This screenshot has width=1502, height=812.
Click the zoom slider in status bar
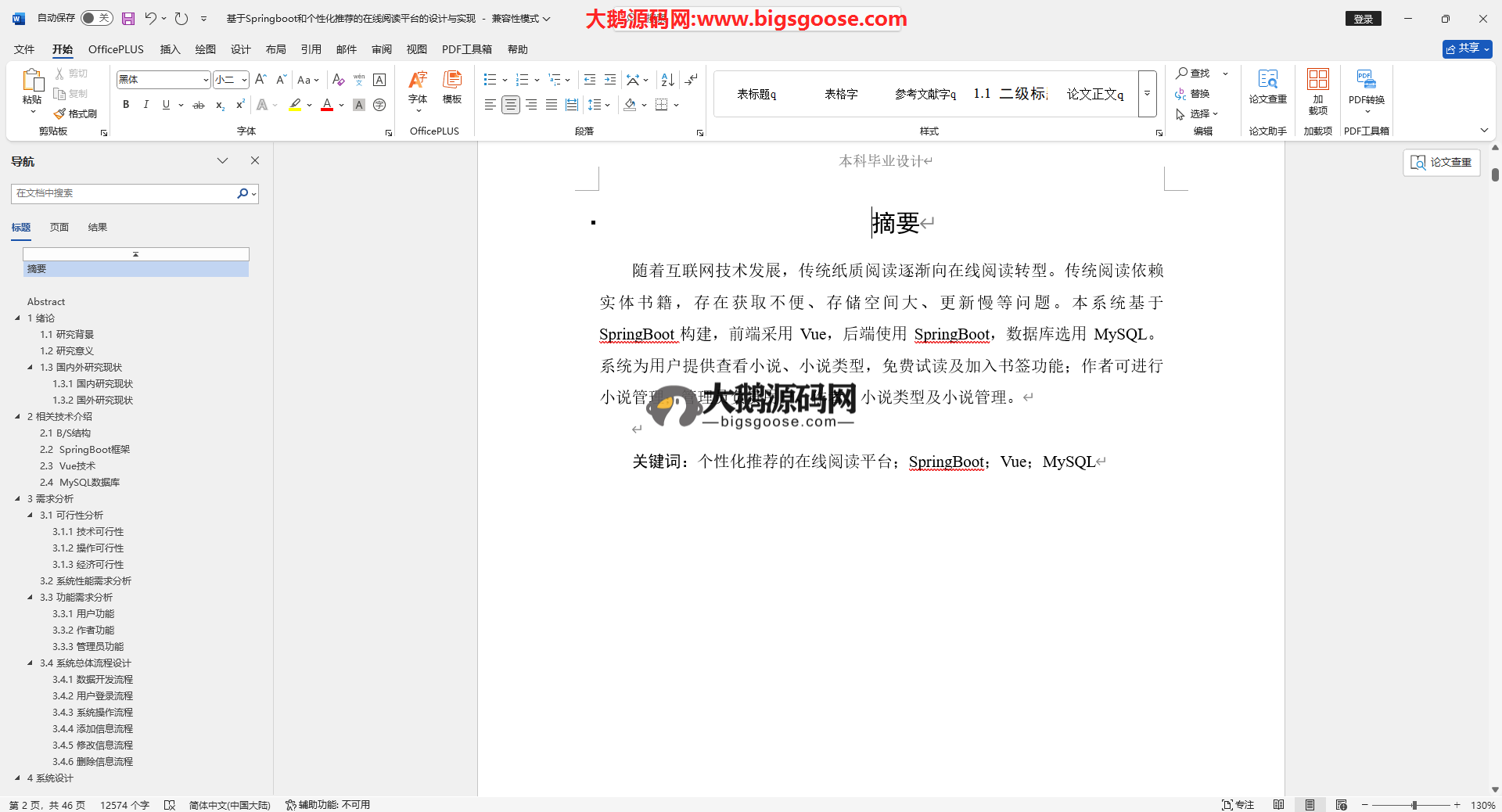pyautogui.click(x=1414, y=805)
